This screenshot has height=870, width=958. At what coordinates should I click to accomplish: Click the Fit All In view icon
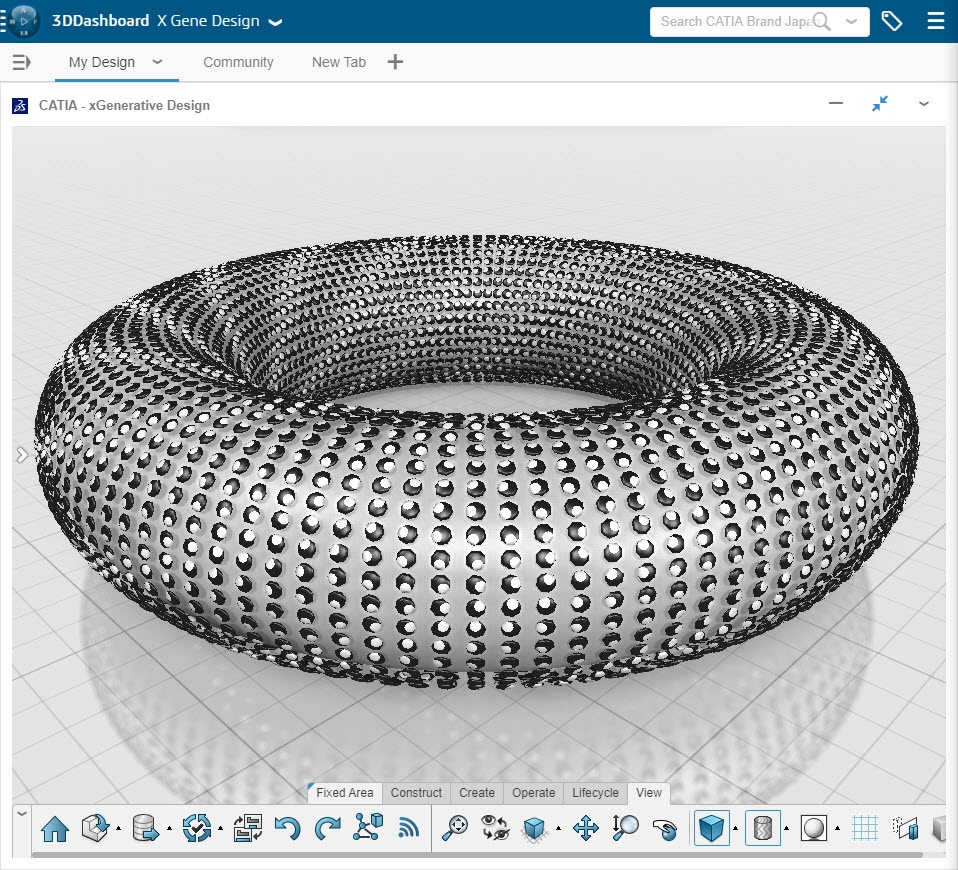pyautogui.click(x=455, y=828)
